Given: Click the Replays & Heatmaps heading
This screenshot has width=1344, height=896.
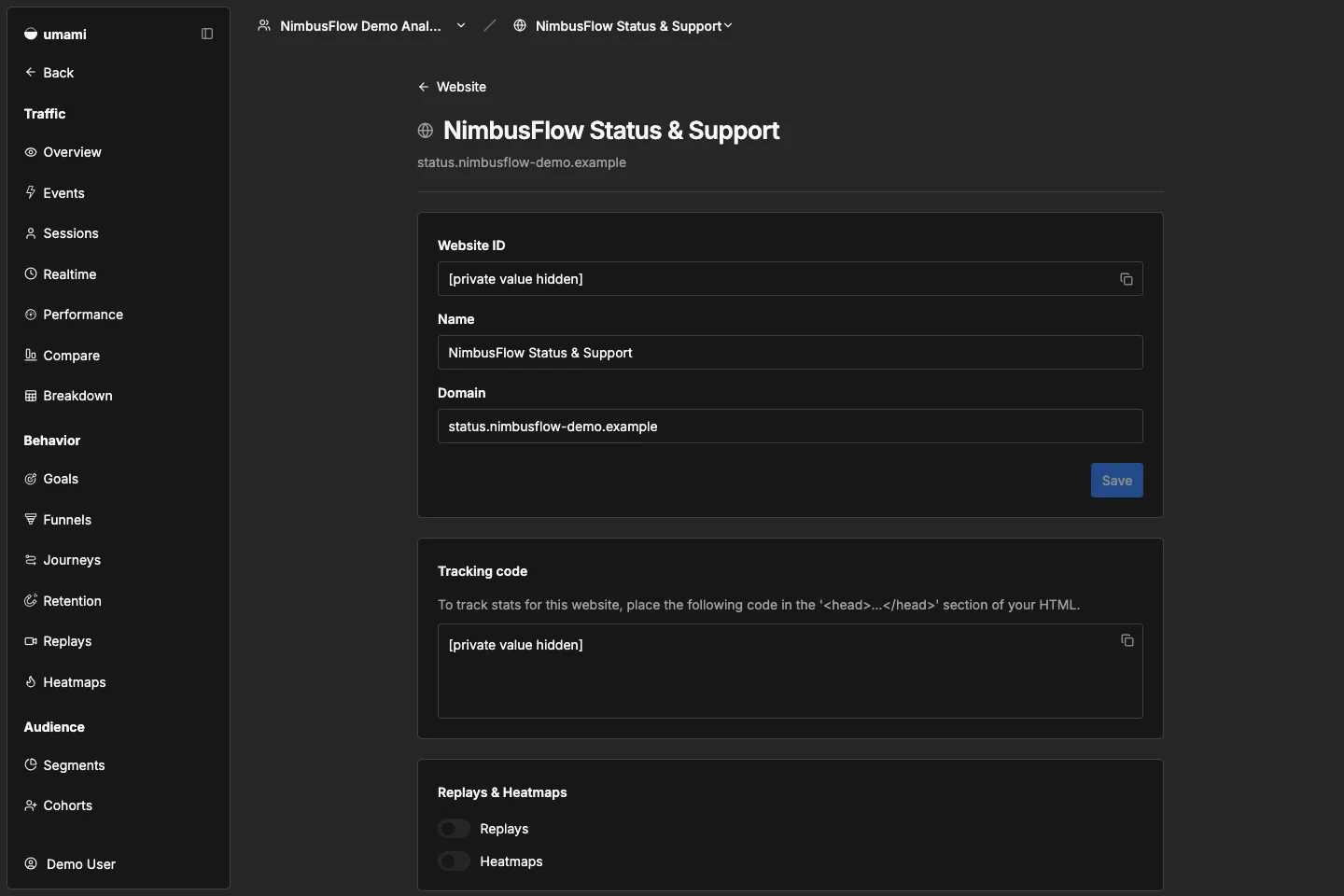Looking at the screenshot, I should (x=502, y=792).
